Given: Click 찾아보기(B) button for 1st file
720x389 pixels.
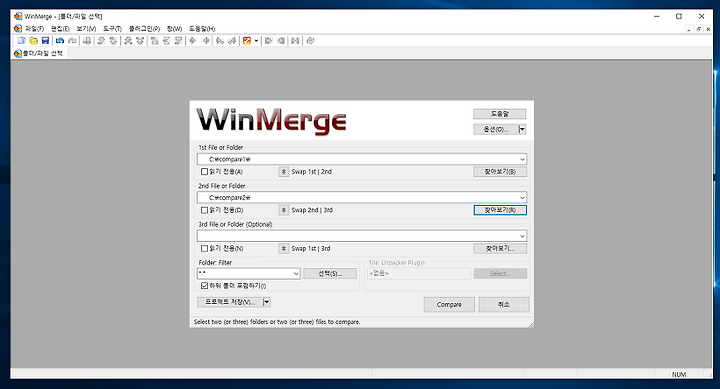Looking at the screenshot, I should coord(500,172).
